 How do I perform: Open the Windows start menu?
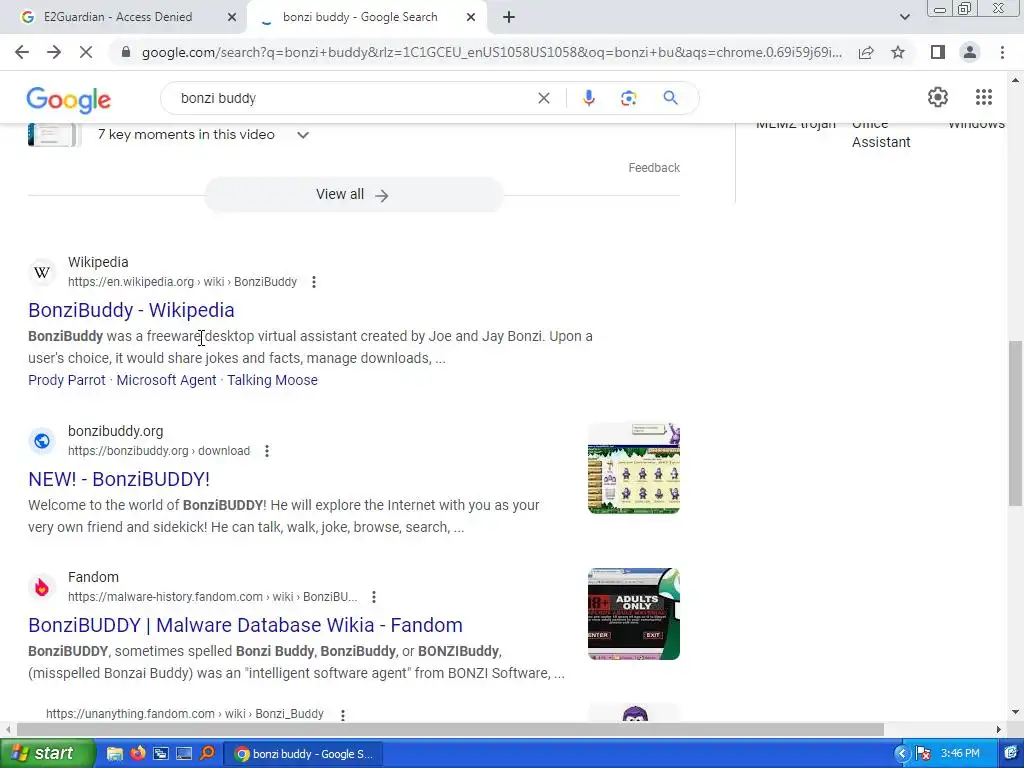point(47,754)
